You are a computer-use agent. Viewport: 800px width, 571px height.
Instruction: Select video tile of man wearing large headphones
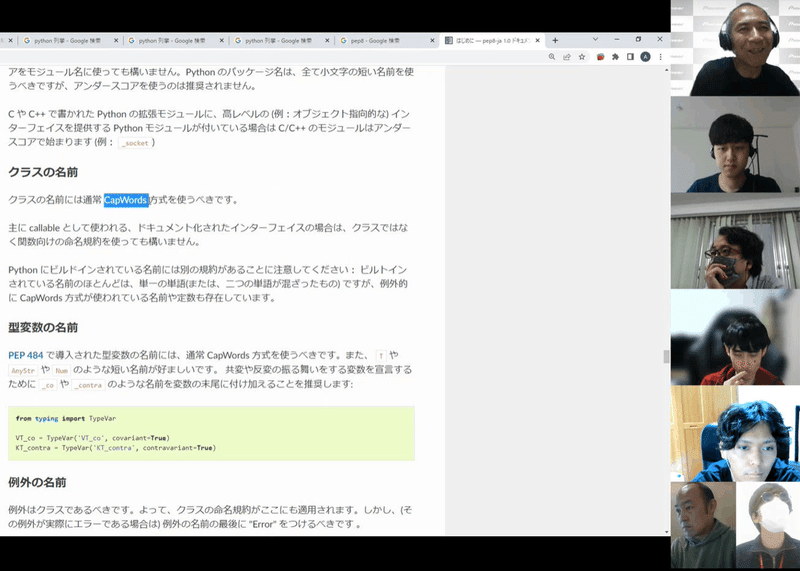(735, 48)
